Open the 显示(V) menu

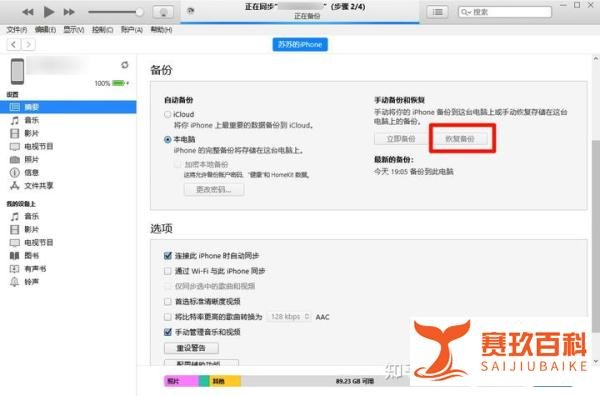click(73, 29)
